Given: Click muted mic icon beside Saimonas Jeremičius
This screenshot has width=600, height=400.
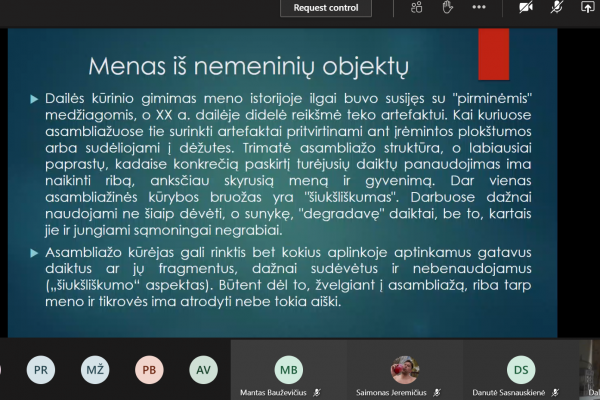Looking at the screenshot, I should [x=437, y=393].
